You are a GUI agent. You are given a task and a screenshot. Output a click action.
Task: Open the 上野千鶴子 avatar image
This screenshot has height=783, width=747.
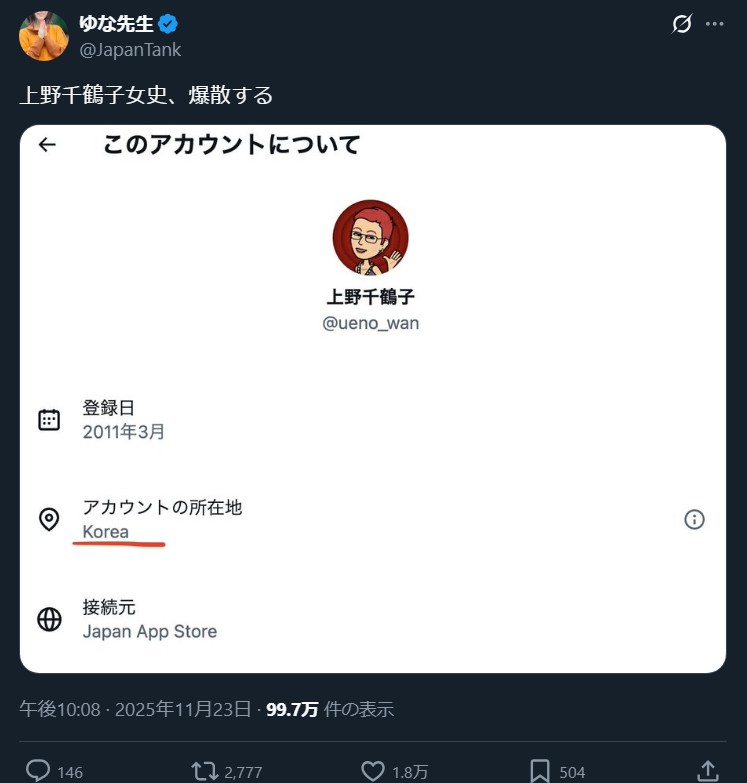[370, 238]
